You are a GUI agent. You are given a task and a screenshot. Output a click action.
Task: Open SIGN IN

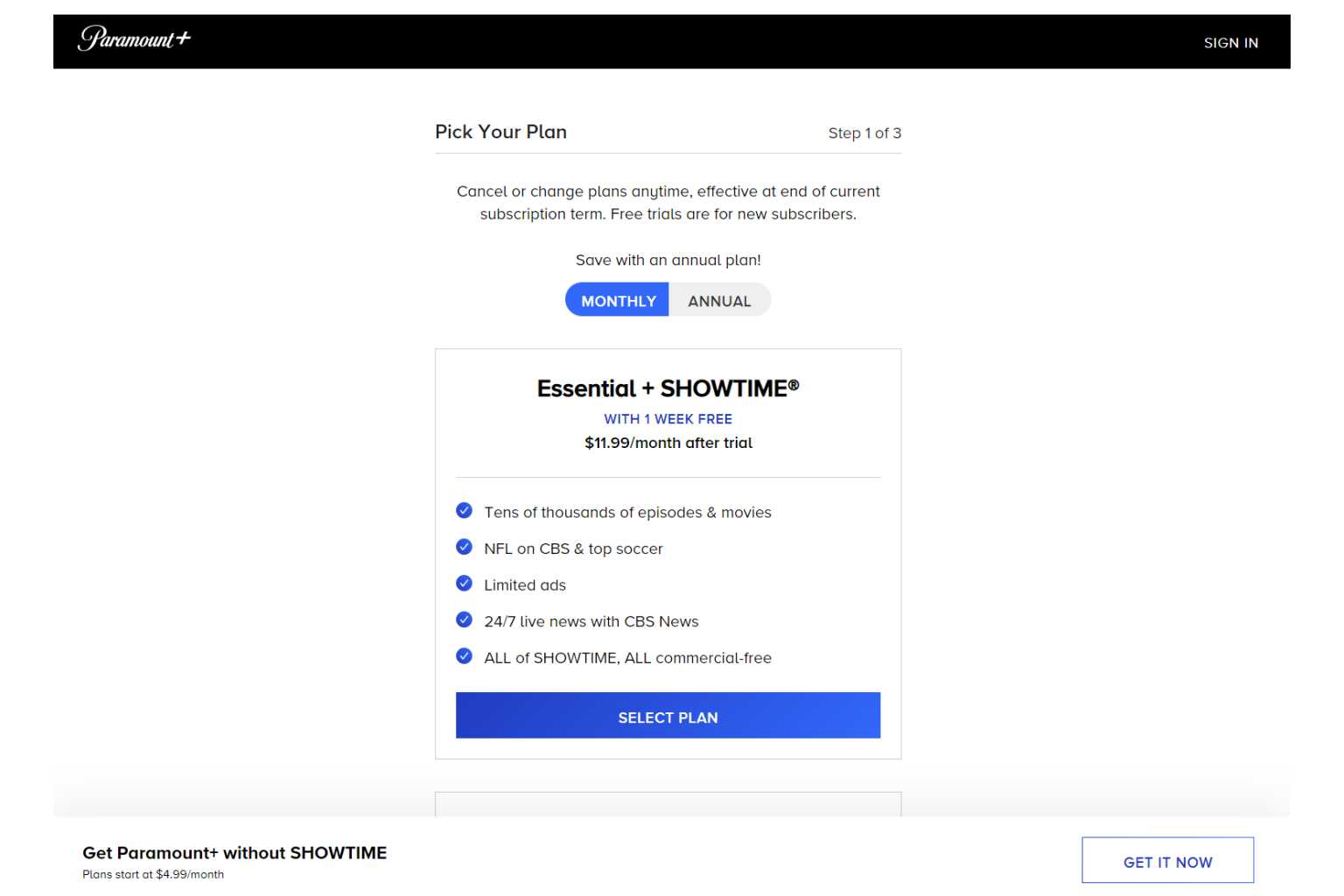pyautogui.click(x=1231, y=42)
